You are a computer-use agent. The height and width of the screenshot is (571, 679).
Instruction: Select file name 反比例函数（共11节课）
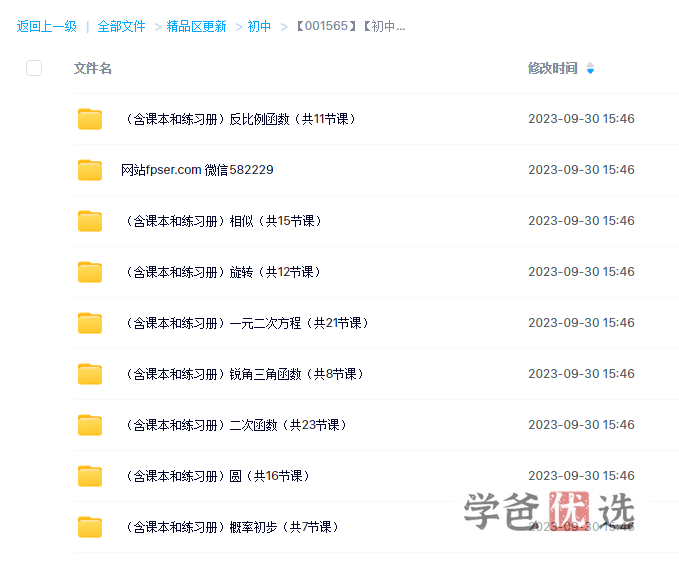click(240, 119)
